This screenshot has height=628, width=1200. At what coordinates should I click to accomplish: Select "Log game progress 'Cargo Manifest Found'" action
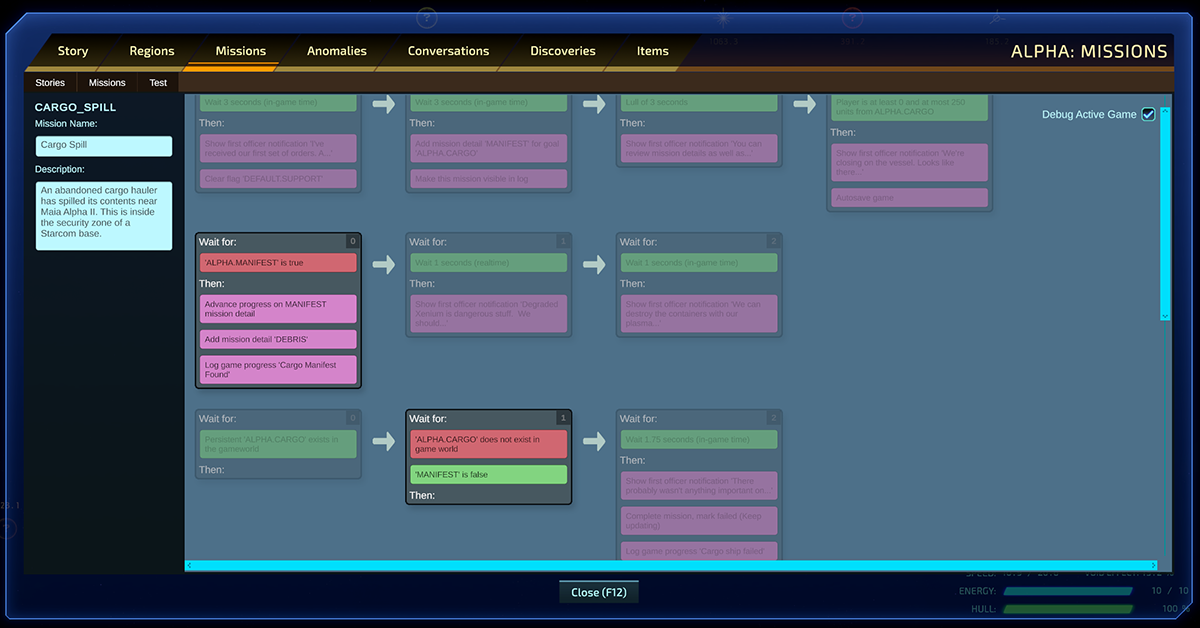[278, 370]
